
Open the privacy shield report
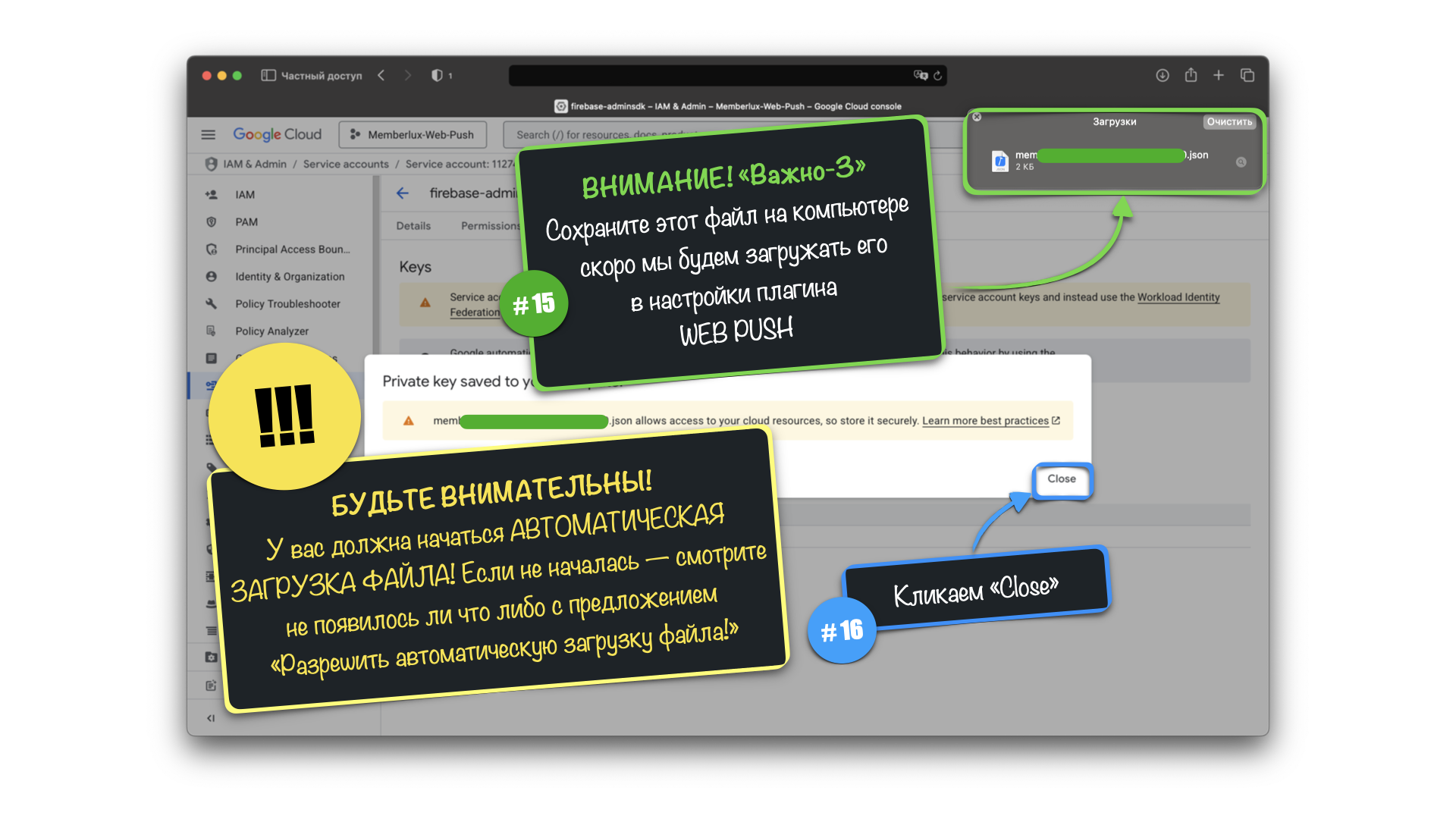pyautogui.click(x=438, y=75)
